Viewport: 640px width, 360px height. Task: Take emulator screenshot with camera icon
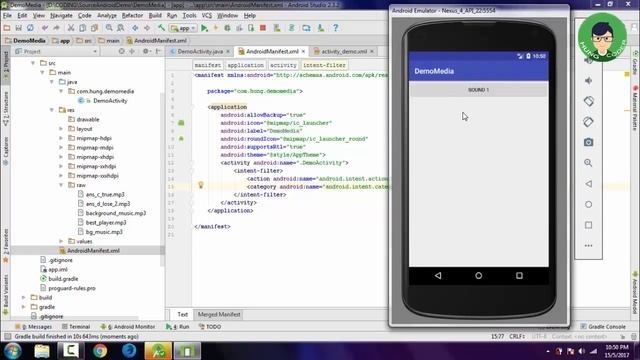pos(588,142)
